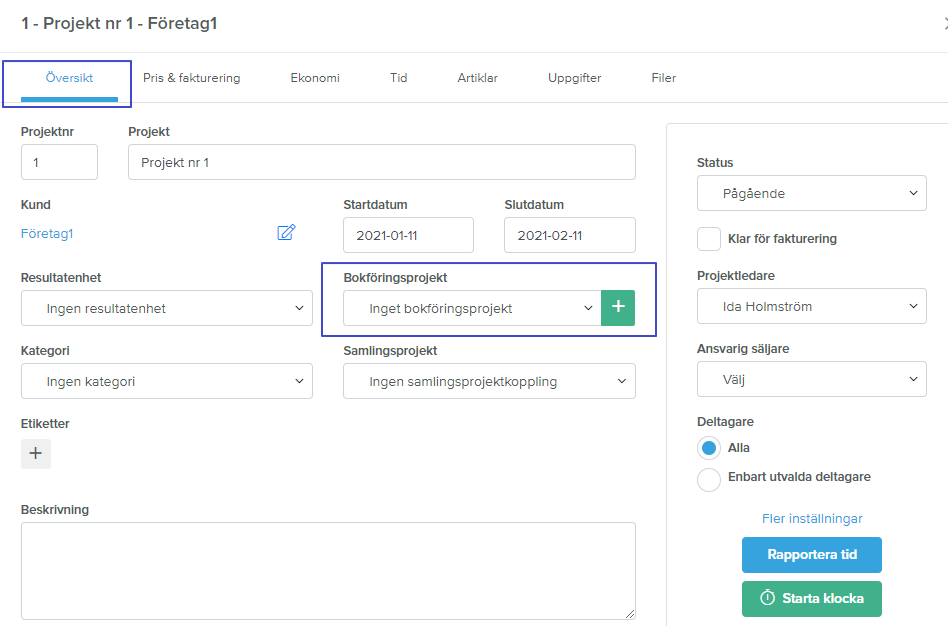This screenshot has height=626, width=948.
Task: Open the Samlingsprojekt dropdown
Action: click(489, 381)
